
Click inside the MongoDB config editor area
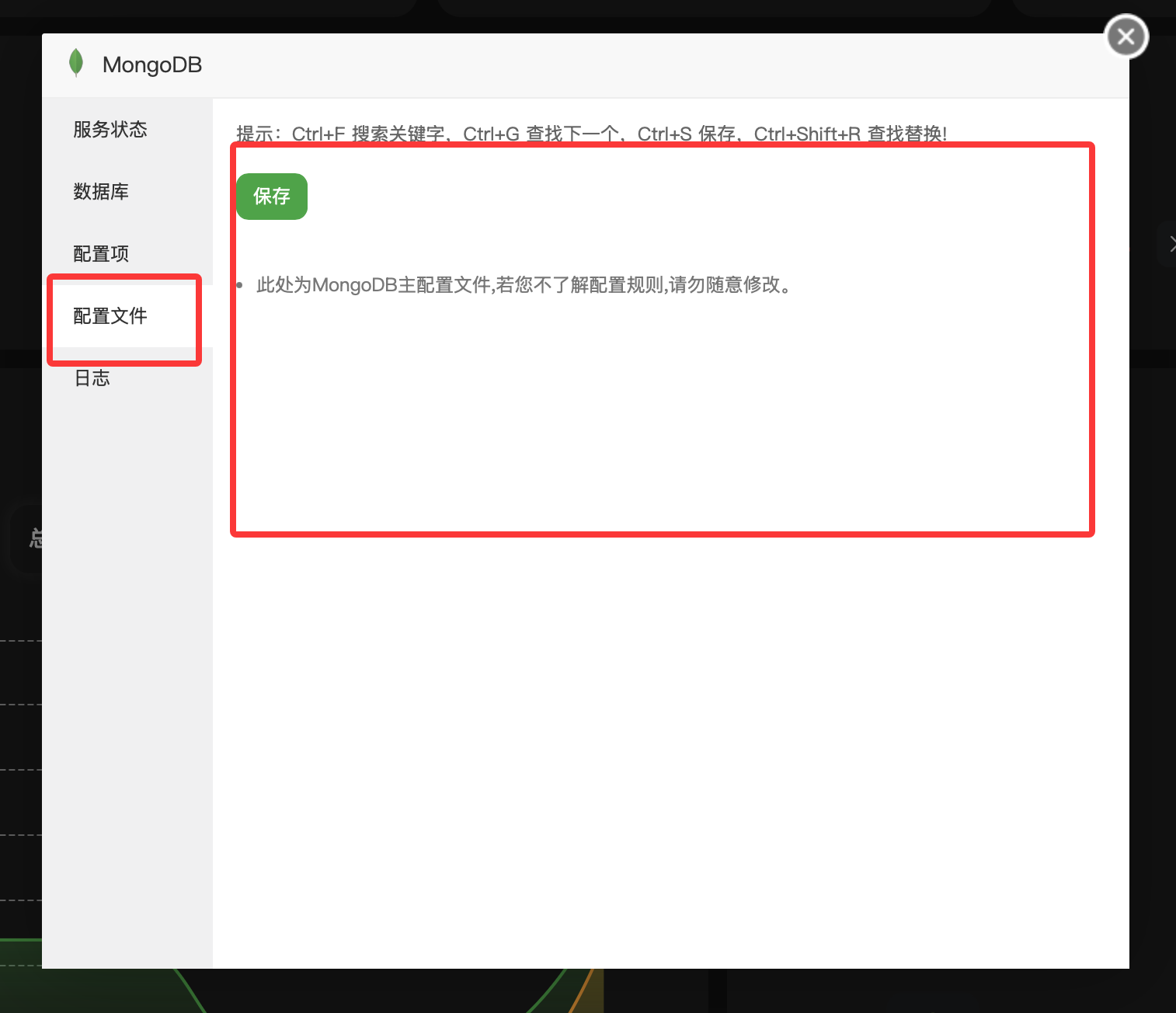click(x=660, y=427)
